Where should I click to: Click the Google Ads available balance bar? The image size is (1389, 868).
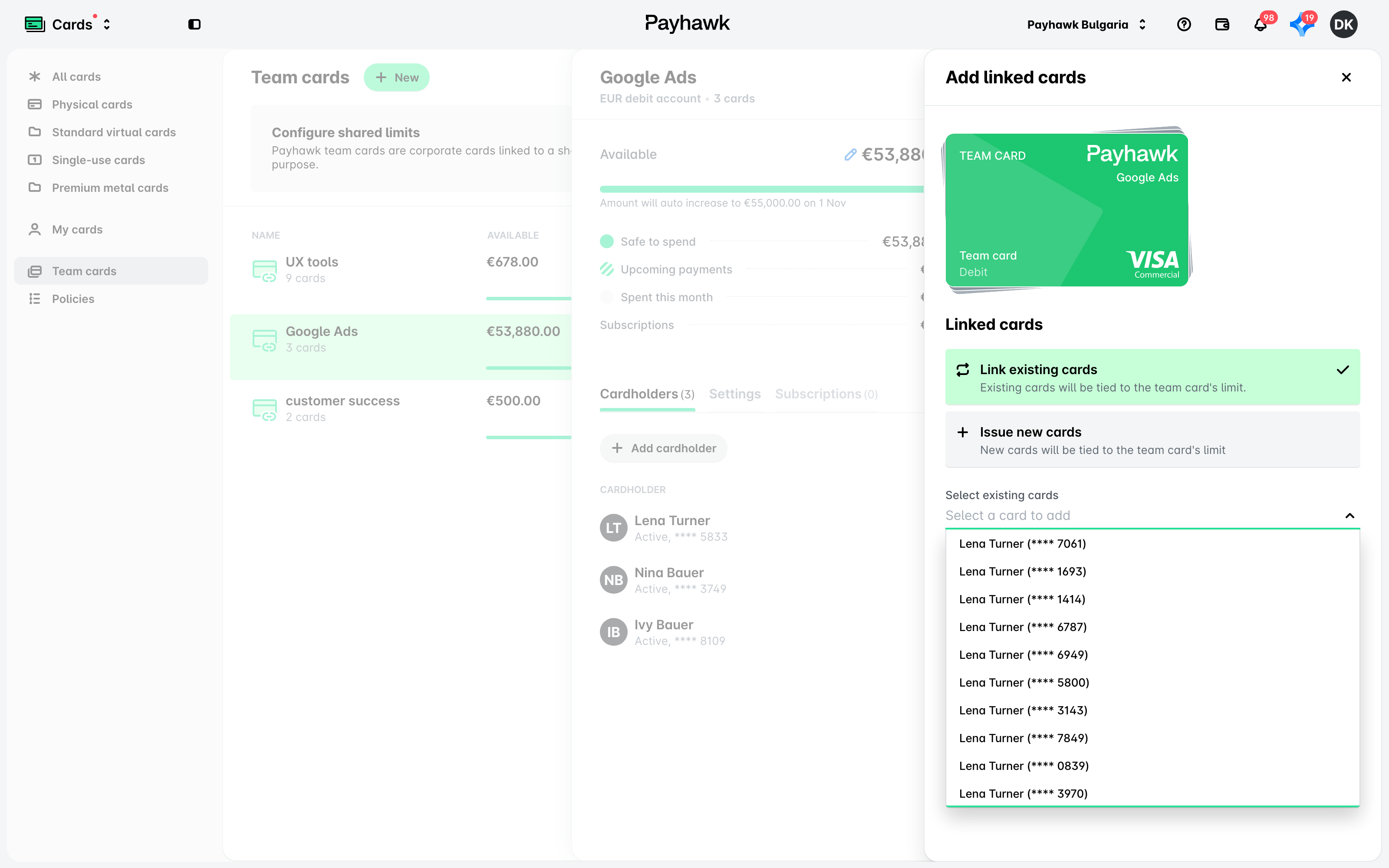[762, 189]
